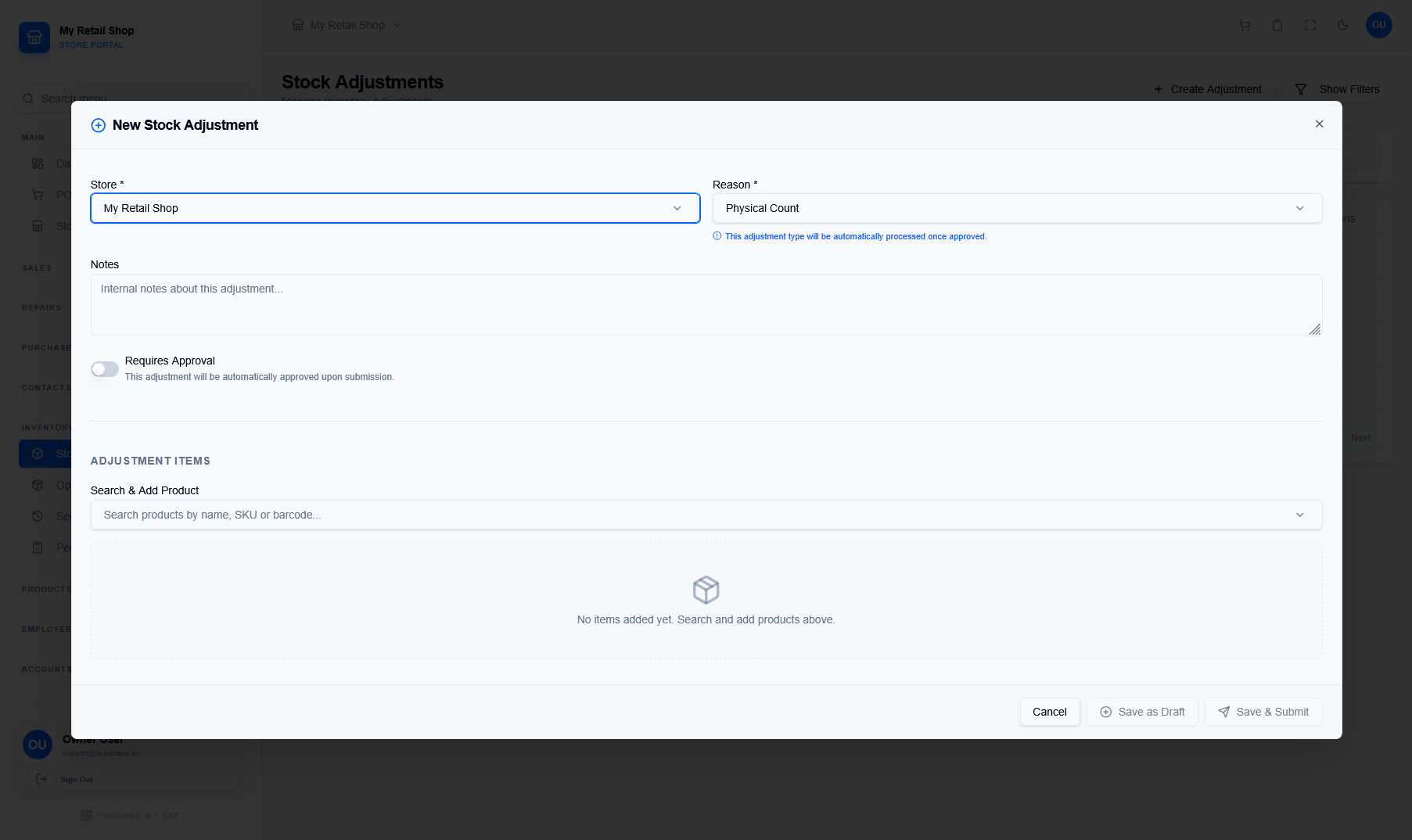Click the box icon below Stock in Inventory
Viewport: 1412px width, 840px height.
(38, 485)
